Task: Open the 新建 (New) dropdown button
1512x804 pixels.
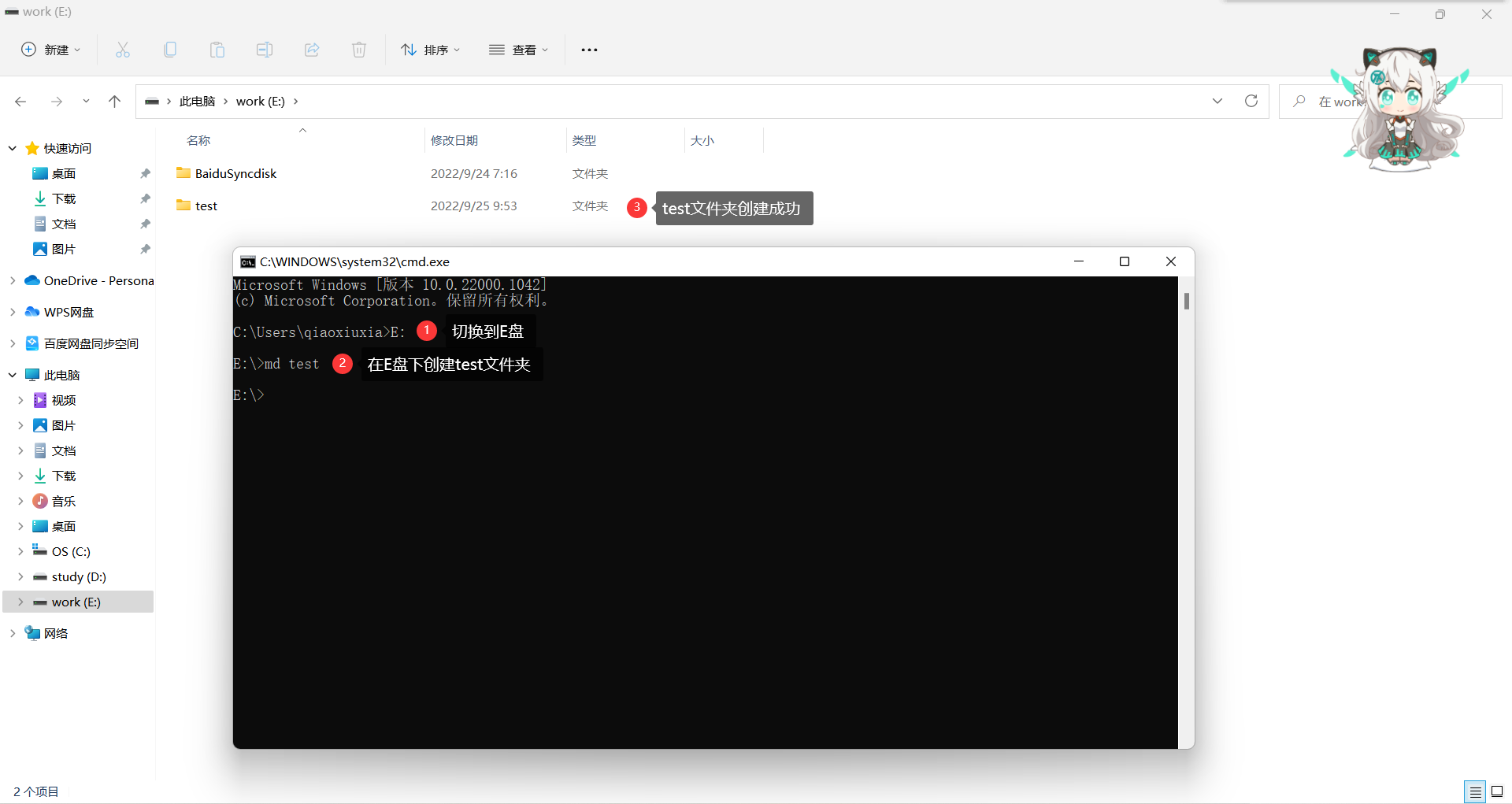Action: pos(50,50)
